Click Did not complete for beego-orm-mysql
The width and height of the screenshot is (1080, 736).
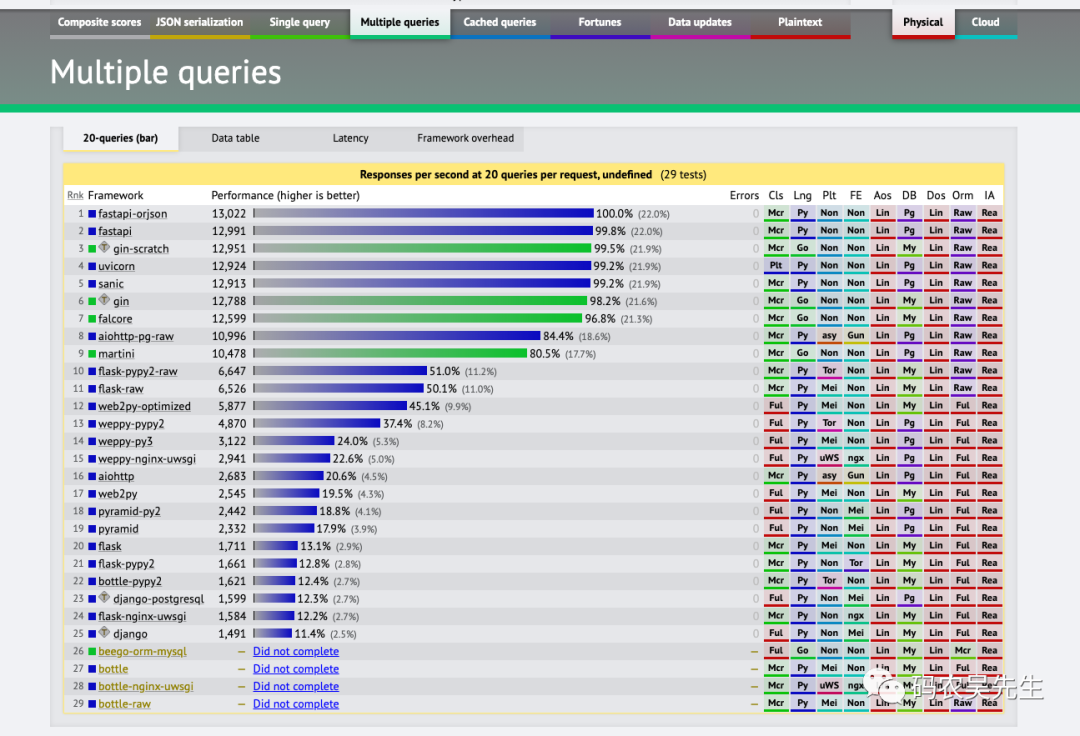click(x=295, y=651)
